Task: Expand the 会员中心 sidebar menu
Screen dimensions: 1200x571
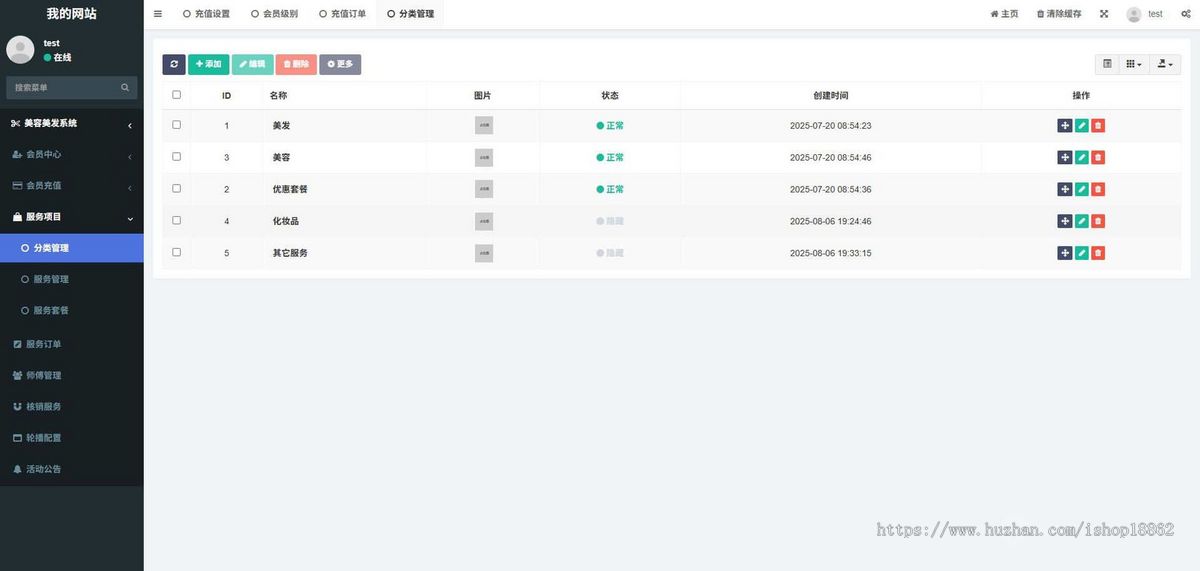Action: [x=72, y=155]
